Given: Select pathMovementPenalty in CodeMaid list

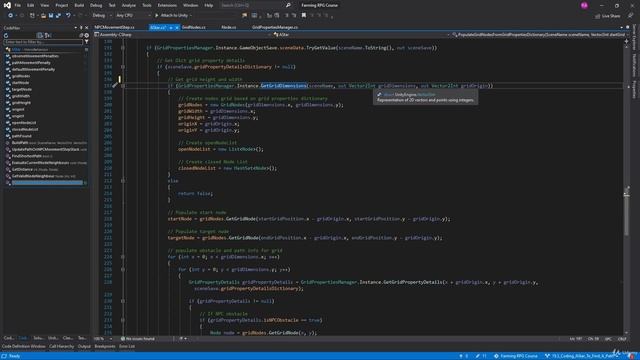Looking at the screenshot, I should 31,63.
